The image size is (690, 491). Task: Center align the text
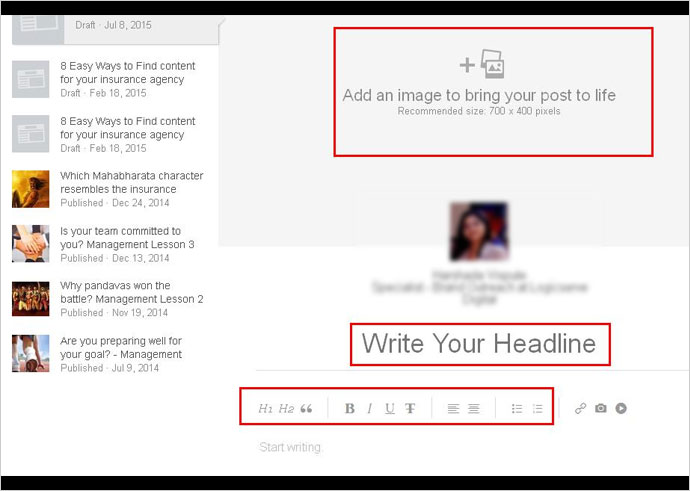(474, 409)
